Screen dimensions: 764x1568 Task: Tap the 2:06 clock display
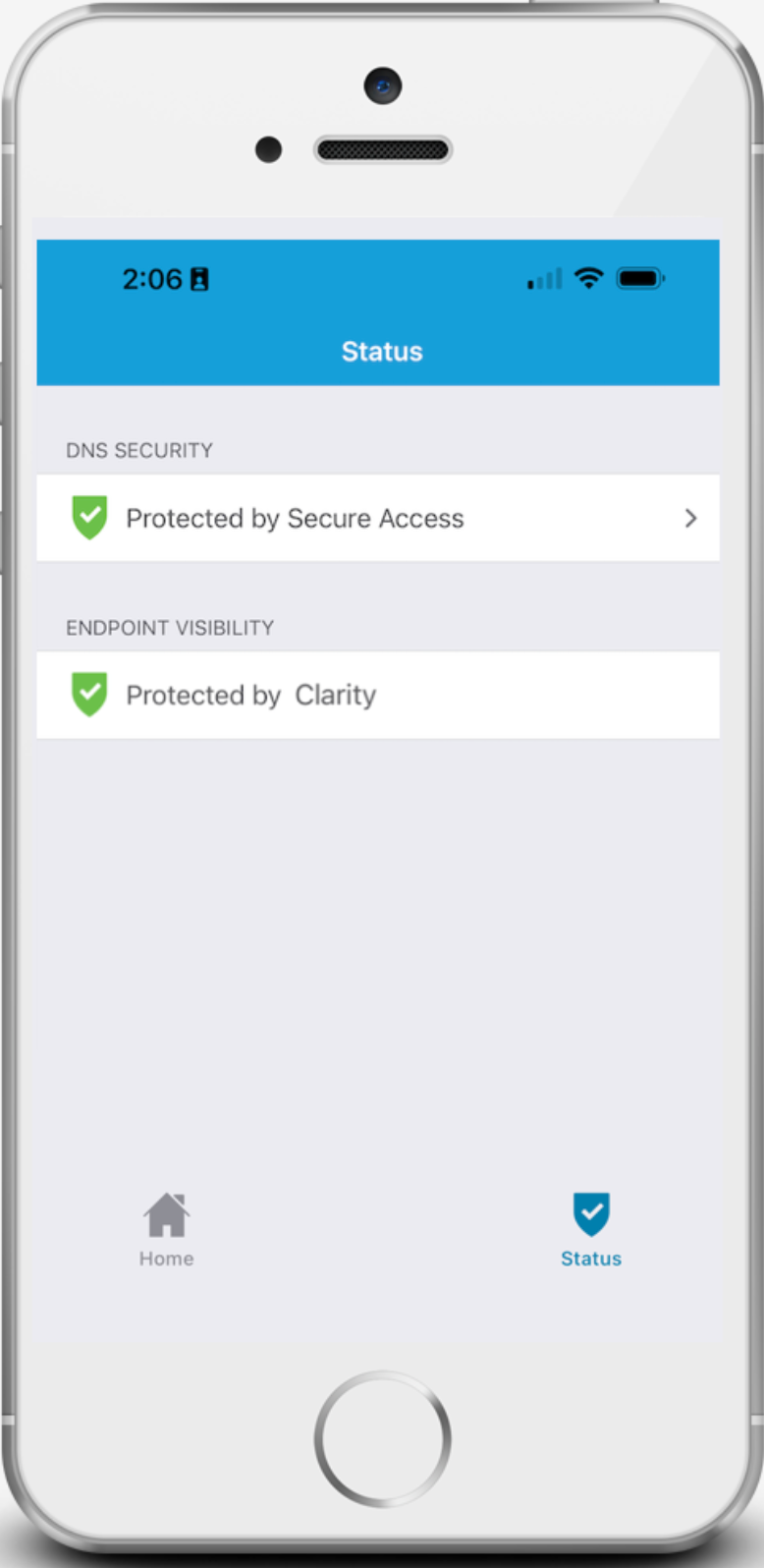tap(152, 279)
